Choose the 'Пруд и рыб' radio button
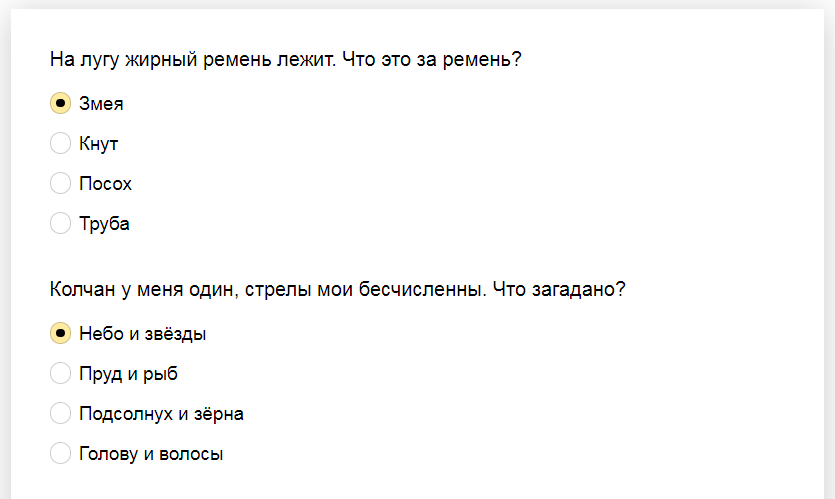The height and width of the screenshot is (499, 835). pyautogui.click(x=60, y=373)
